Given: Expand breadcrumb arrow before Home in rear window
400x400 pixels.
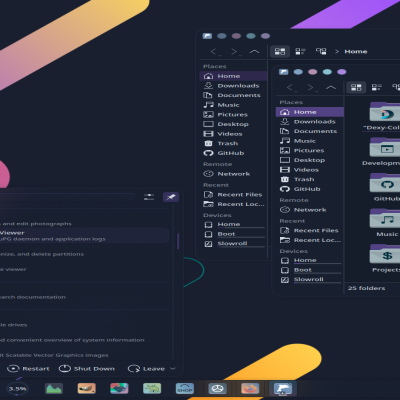Looking at the screenshot, I should (x=337, y=52).
